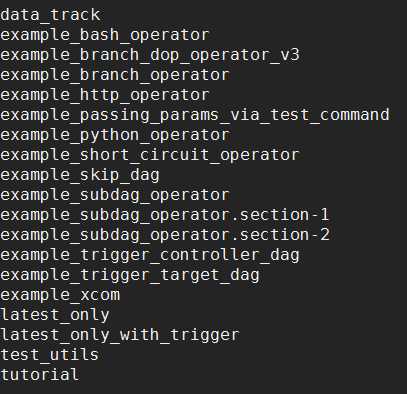This screenshot has height=394, width=407.
Task: Click on example_http_operator text
Action: coord(105,95)
